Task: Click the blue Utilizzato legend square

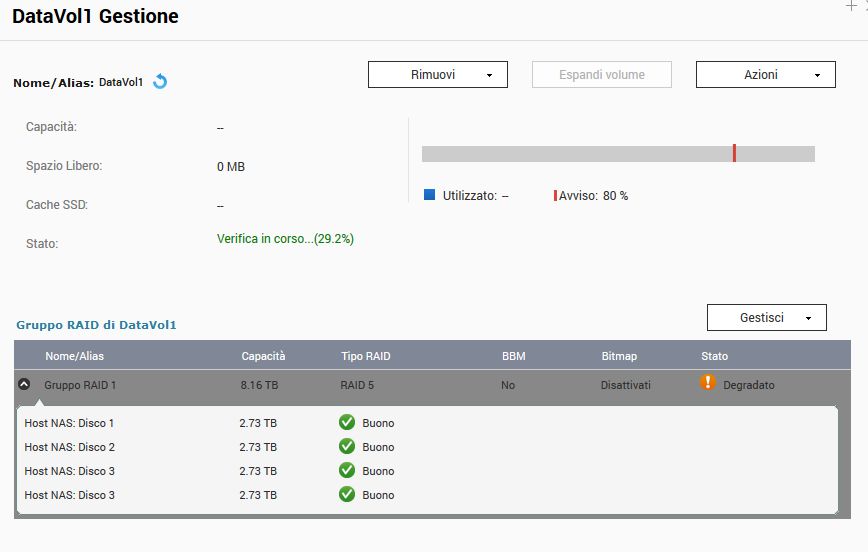Action: (x=430, y=196)
